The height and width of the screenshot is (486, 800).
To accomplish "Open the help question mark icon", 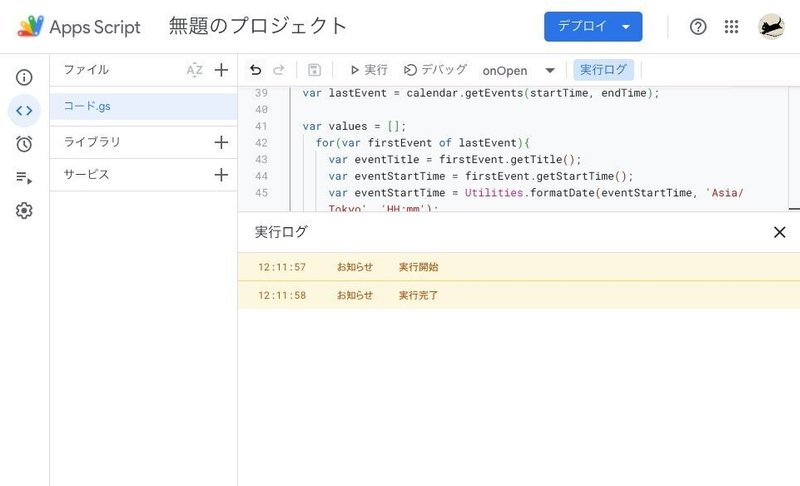I will 698,27.
